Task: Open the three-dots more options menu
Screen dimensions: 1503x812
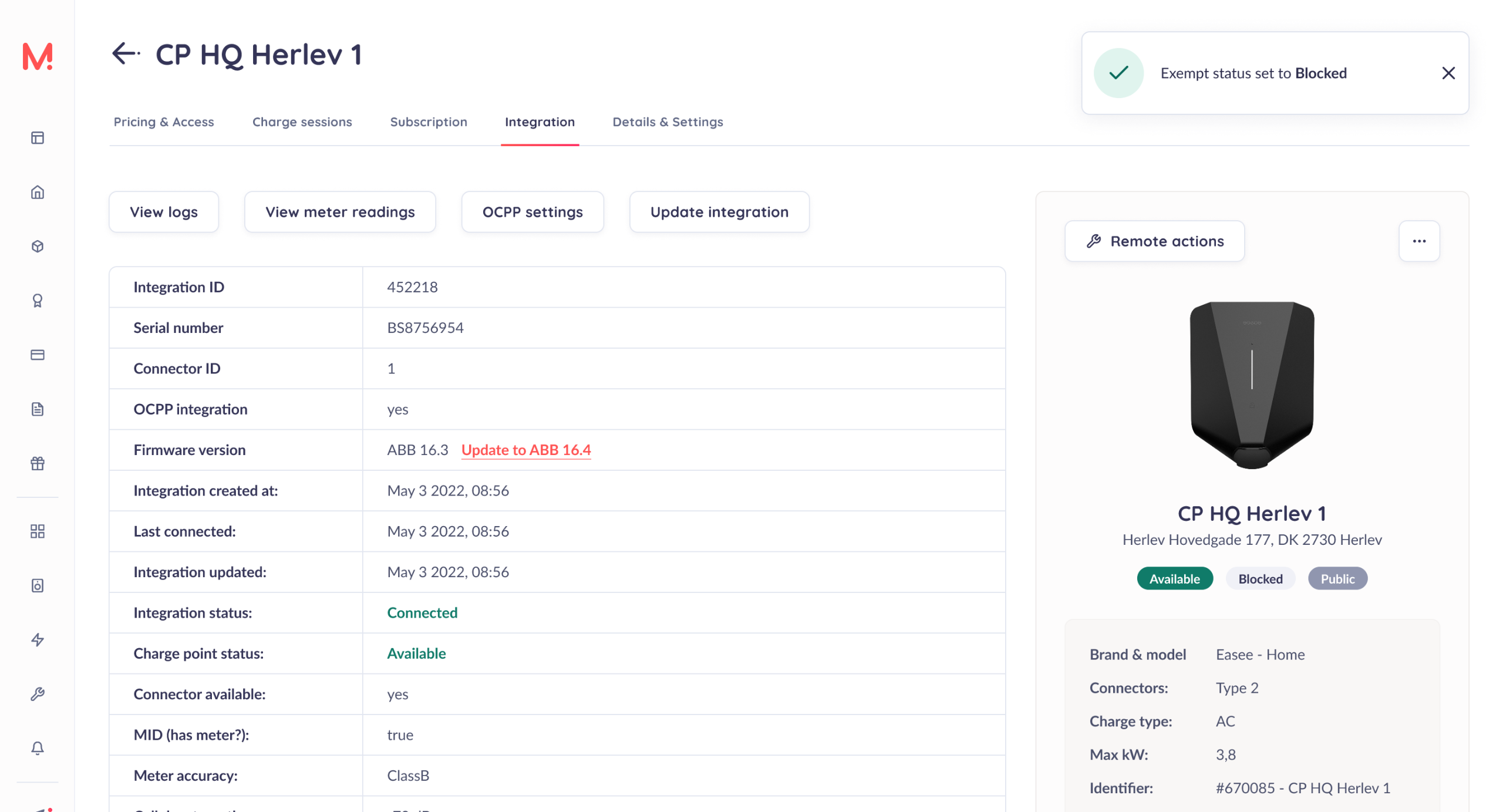Action: pyautogui.click(x=1418, y=241)
